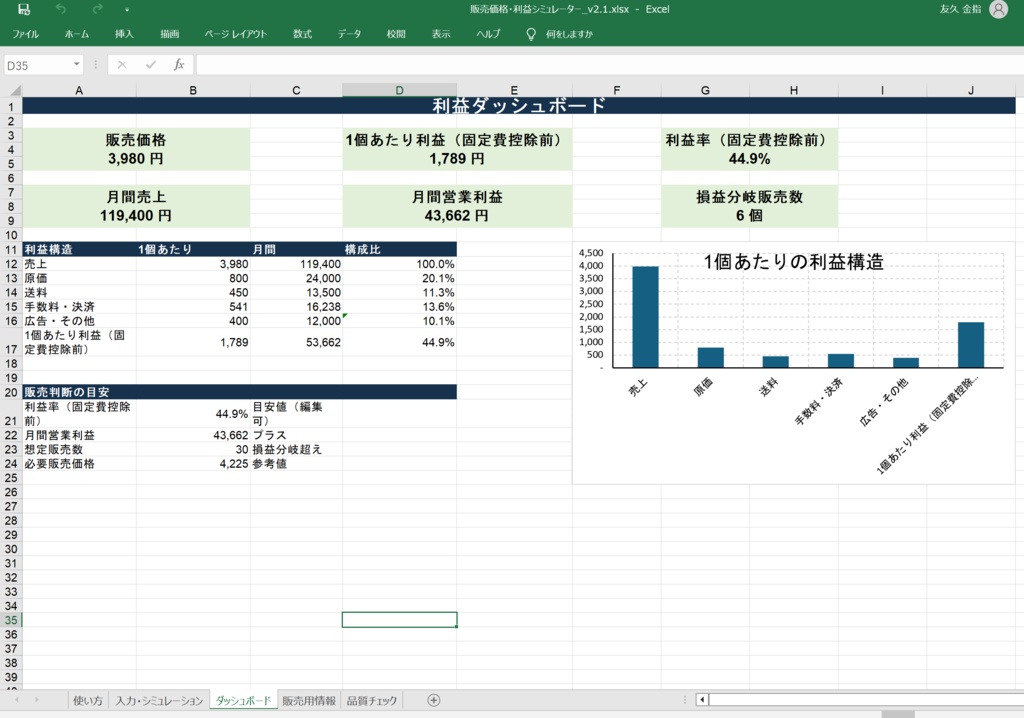Cancel formula entry with the X icon

122,65
